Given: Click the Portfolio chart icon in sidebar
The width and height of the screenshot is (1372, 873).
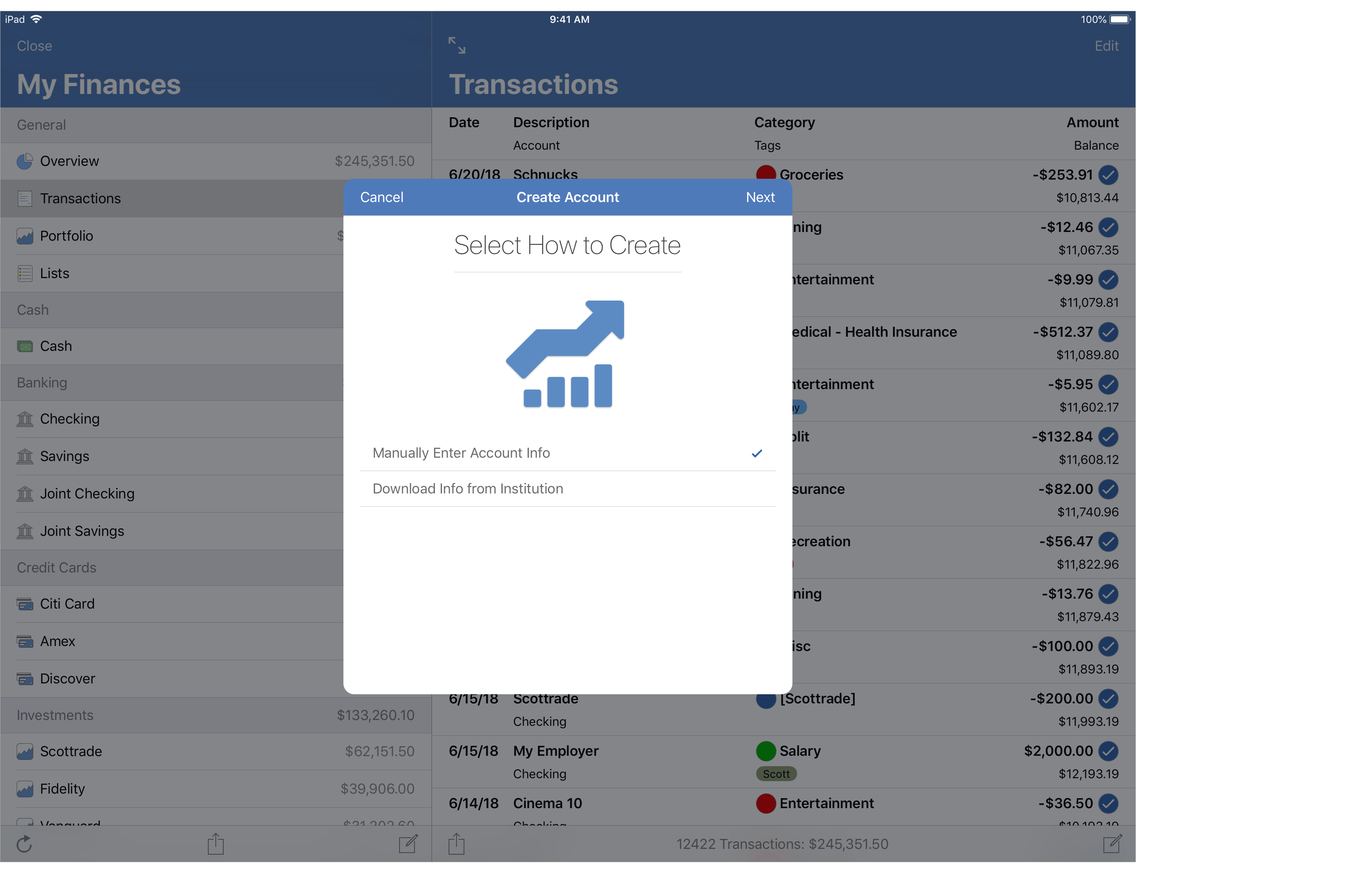Looking at the screenshot, I should tap(25, 236).
